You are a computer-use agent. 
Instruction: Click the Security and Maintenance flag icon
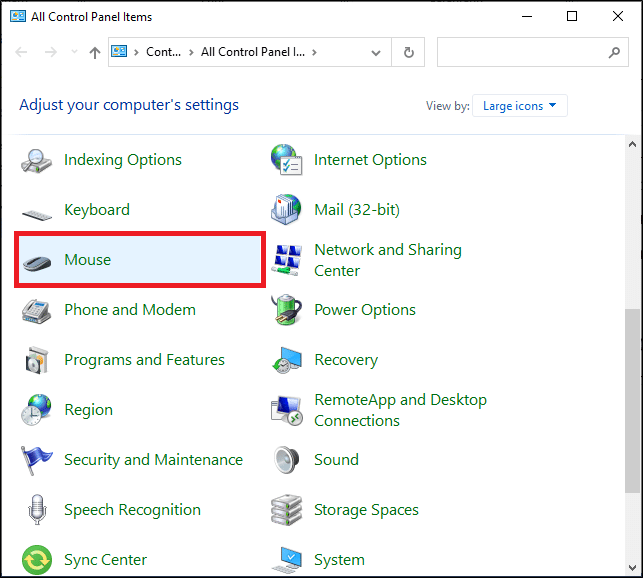tap(37, 460)
